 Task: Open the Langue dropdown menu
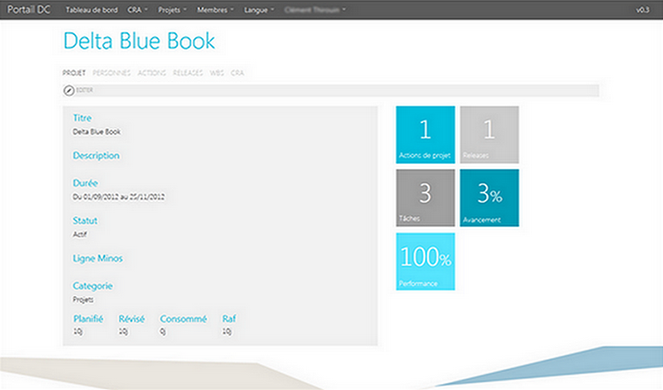click(x=259, y=10)
